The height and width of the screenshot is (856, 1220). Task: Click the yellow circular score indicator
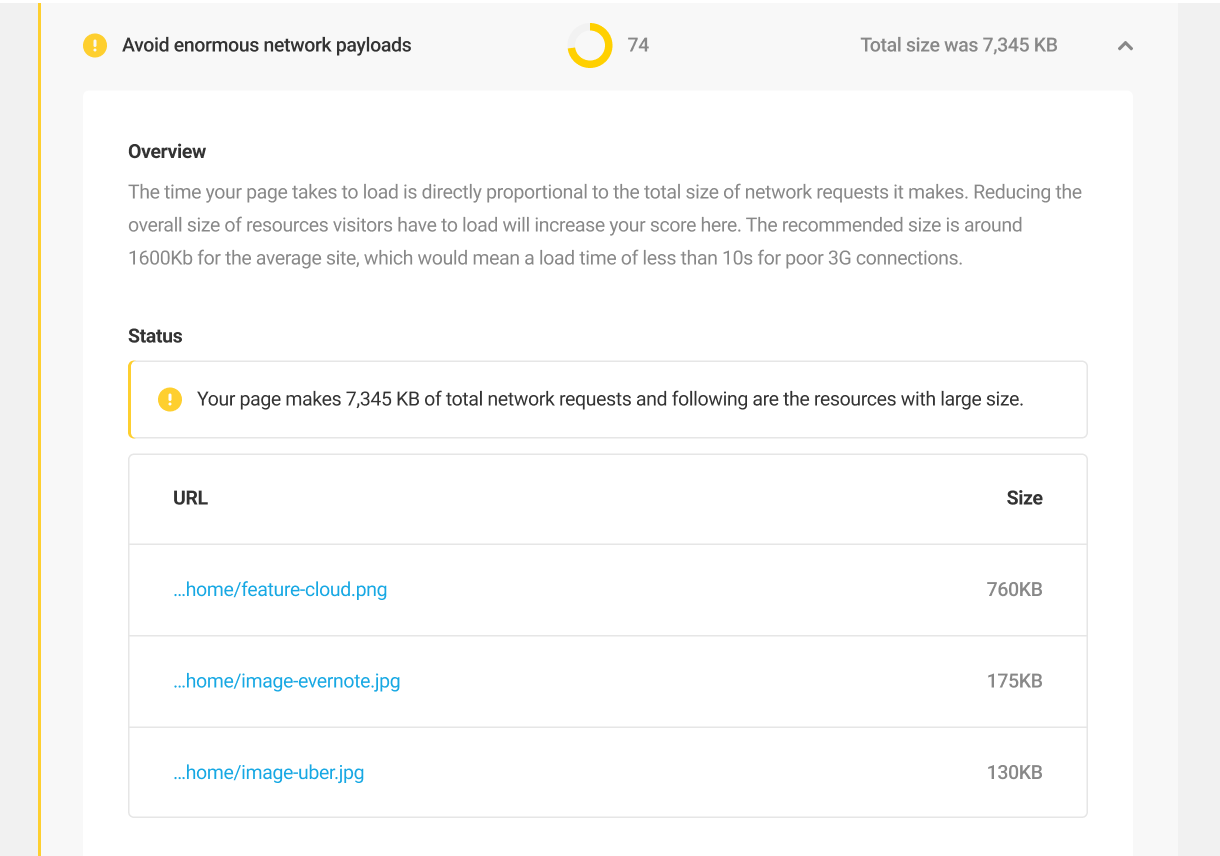click(588, 45)
